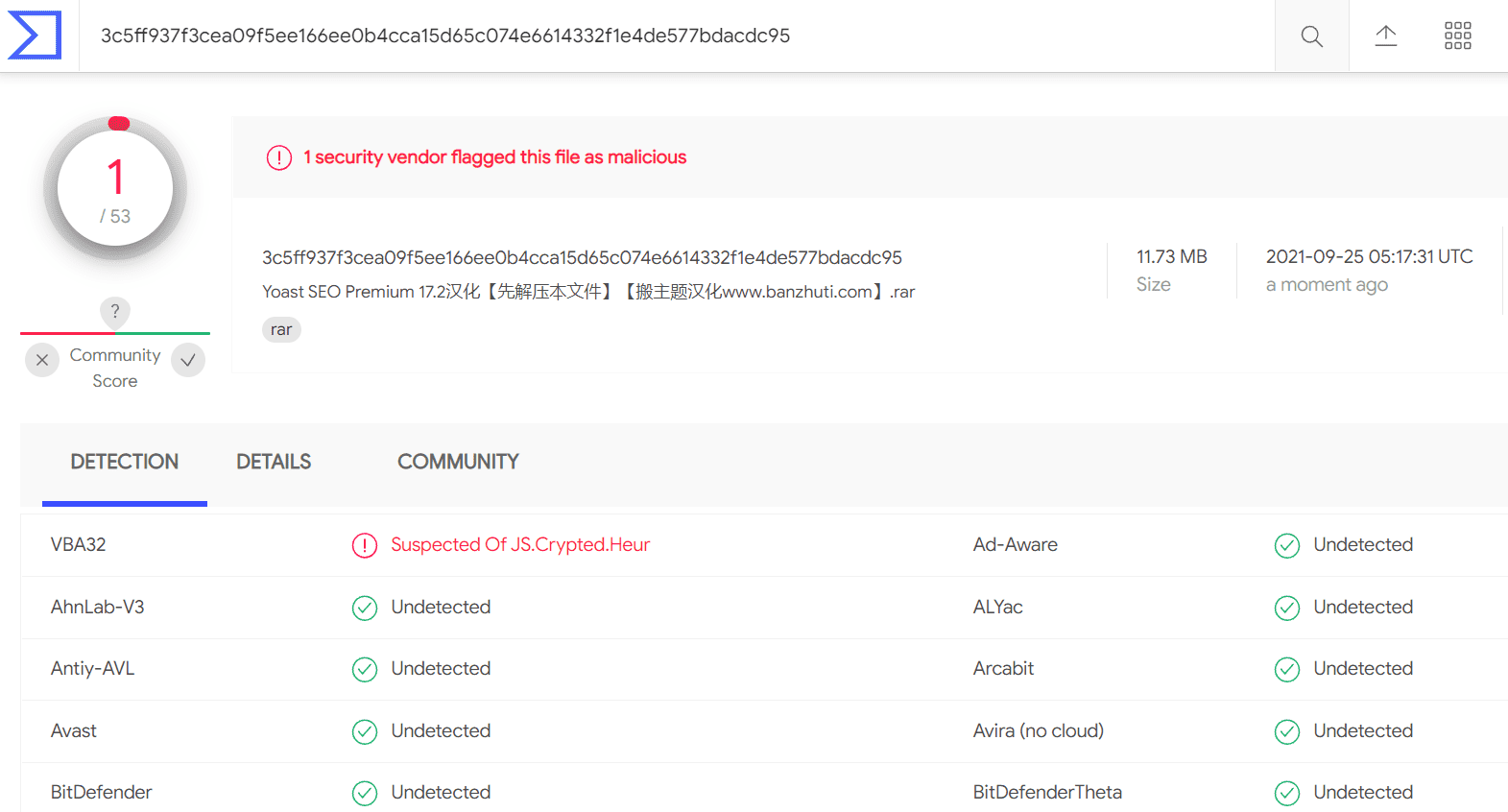Click the community score question mark icon
This screenshot has height=812, width=1508.
tap(115, 311)
